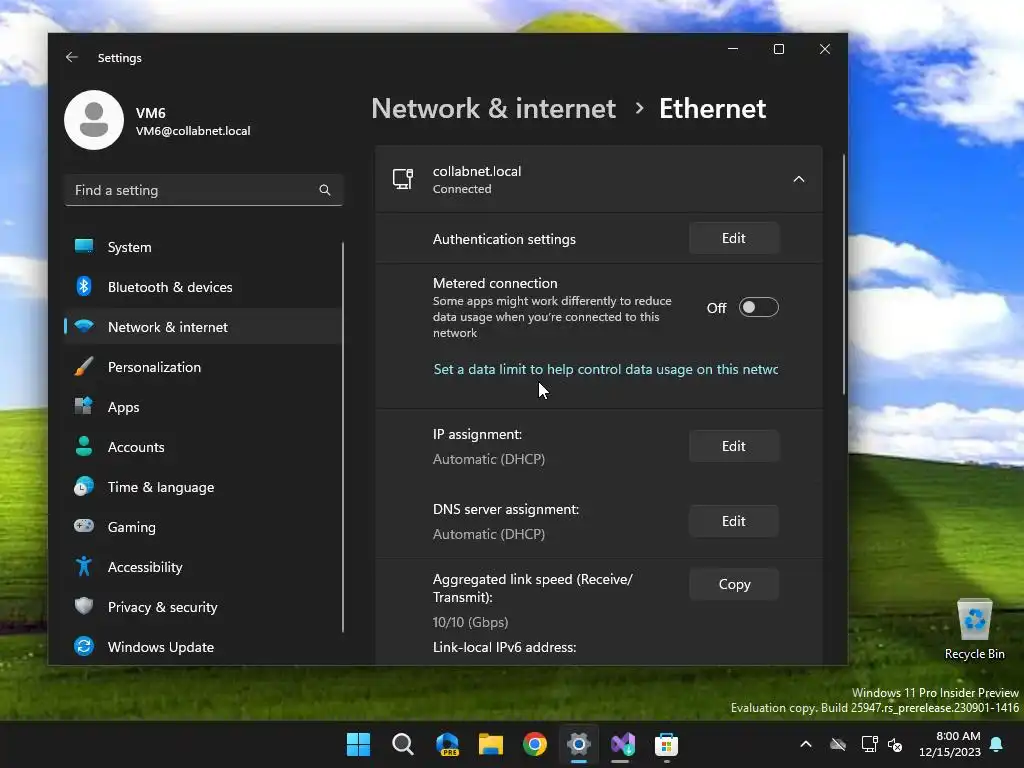Launch Google Chrome from the taskbar
Viewport: 1024px width, 768px height.
point(535,744)
